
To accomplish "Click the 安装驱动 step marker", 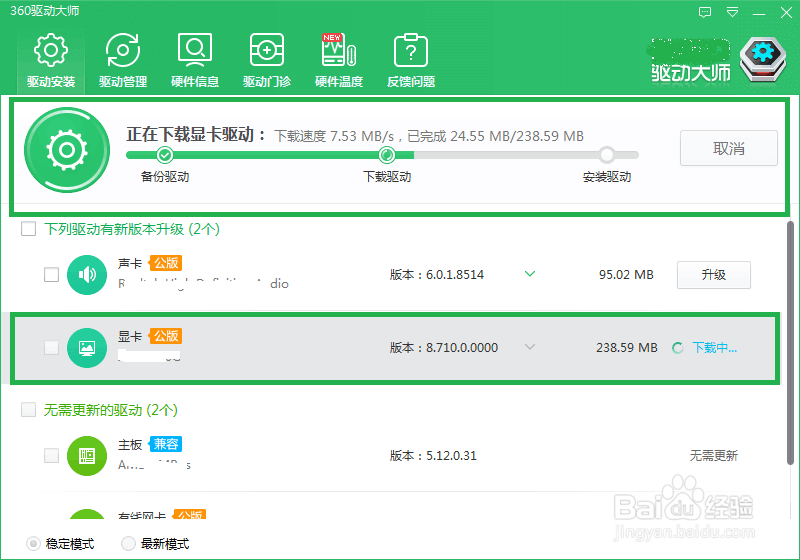I will point(607,154).
